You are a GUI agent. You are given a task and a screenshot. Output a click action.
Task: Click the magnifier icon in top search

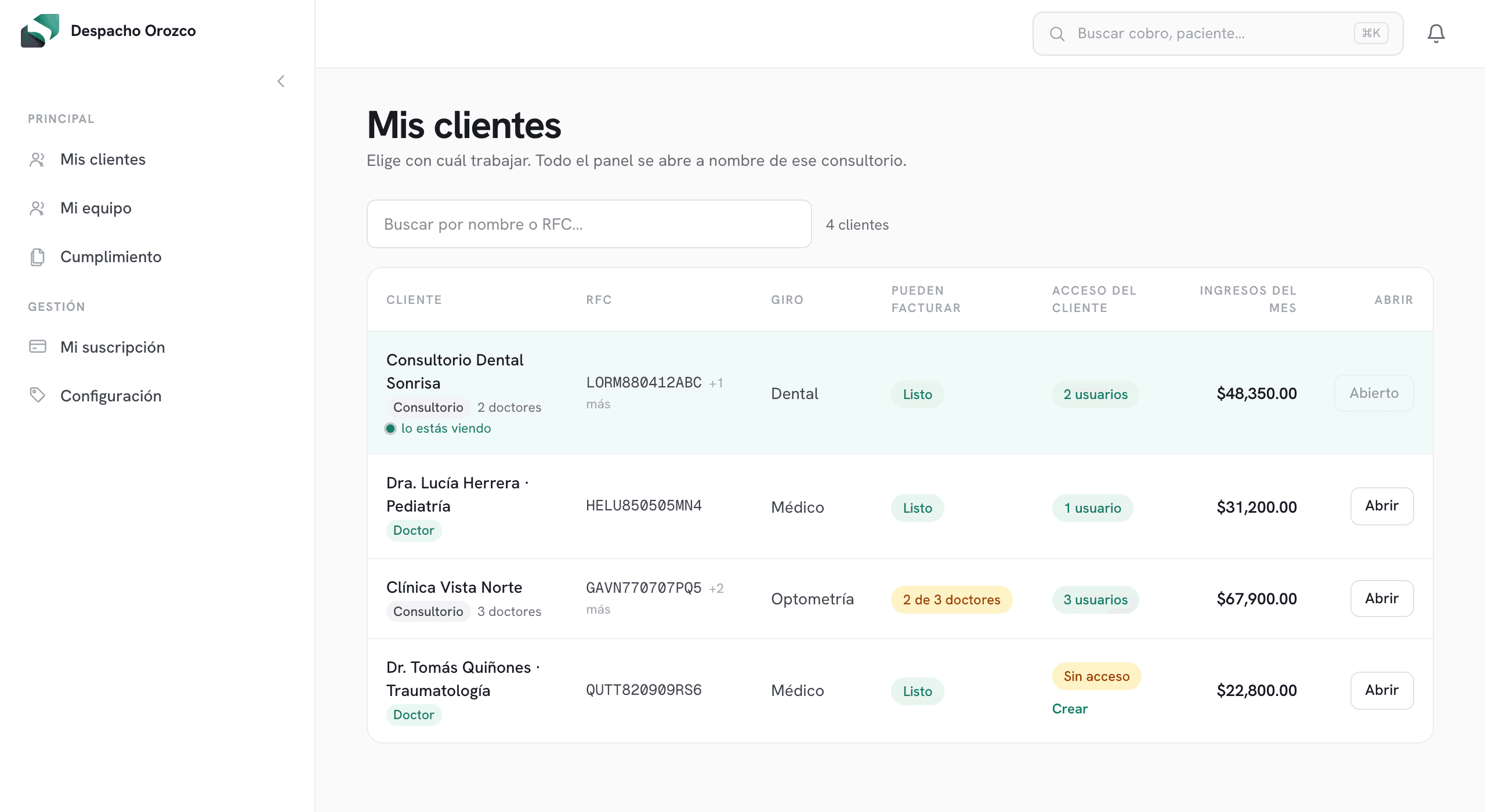pos(1057,34)
